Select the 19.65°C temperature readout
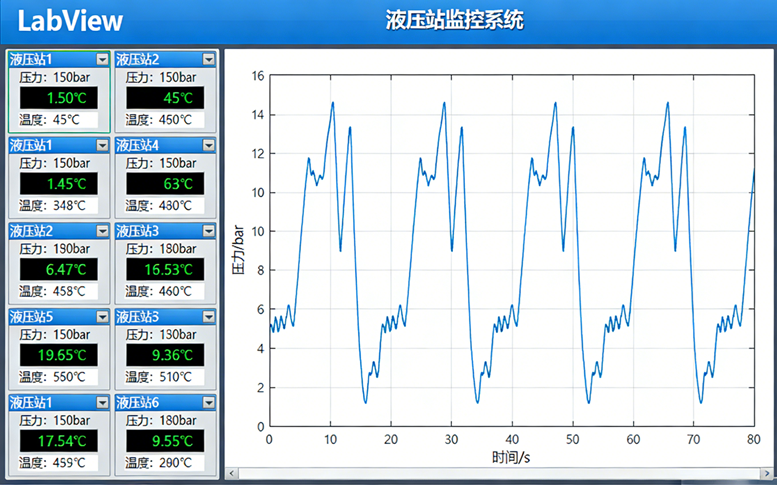 click(x=59, y=355)
